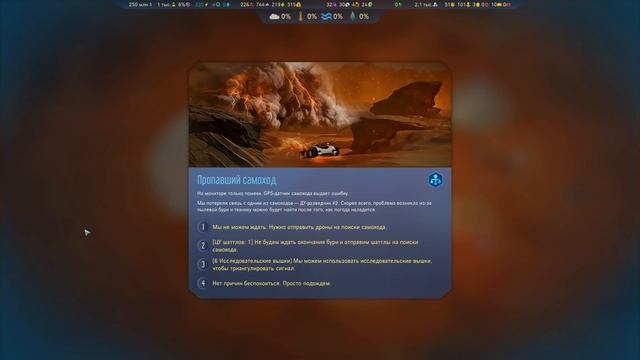Screen dimensions: 640x360
Task: Click the temperature thermometer 0% indicator
Action: 307,17
